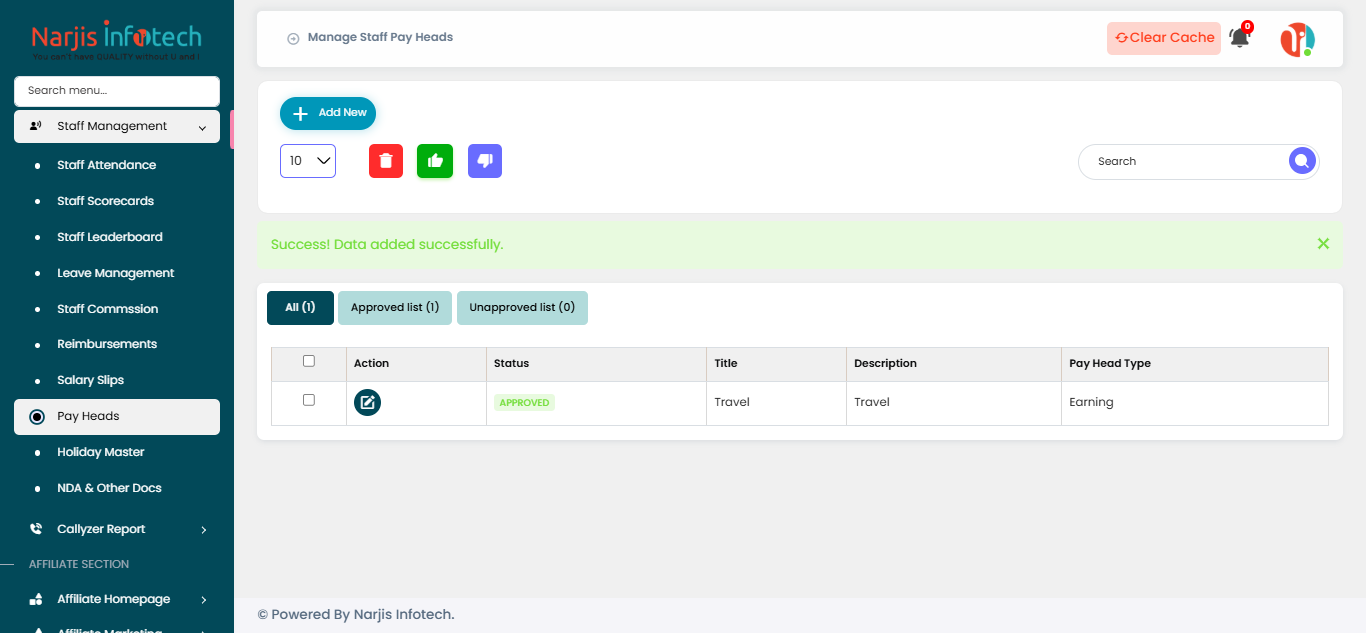The image size is (1366, 633).
Task: Expand the Callyzer Report submenu arrow
Action: pyautogui.click(x=203, y=529)
